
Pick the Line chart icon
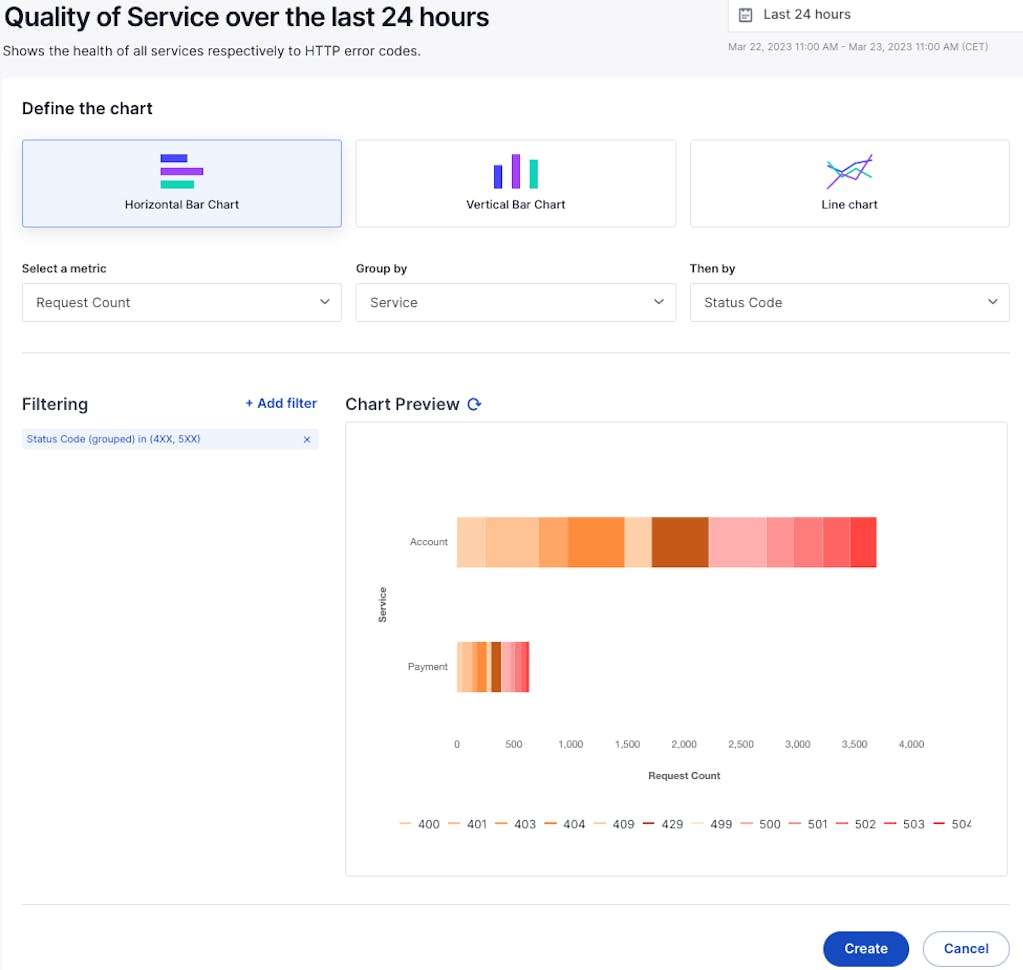[x=849, y=172]
